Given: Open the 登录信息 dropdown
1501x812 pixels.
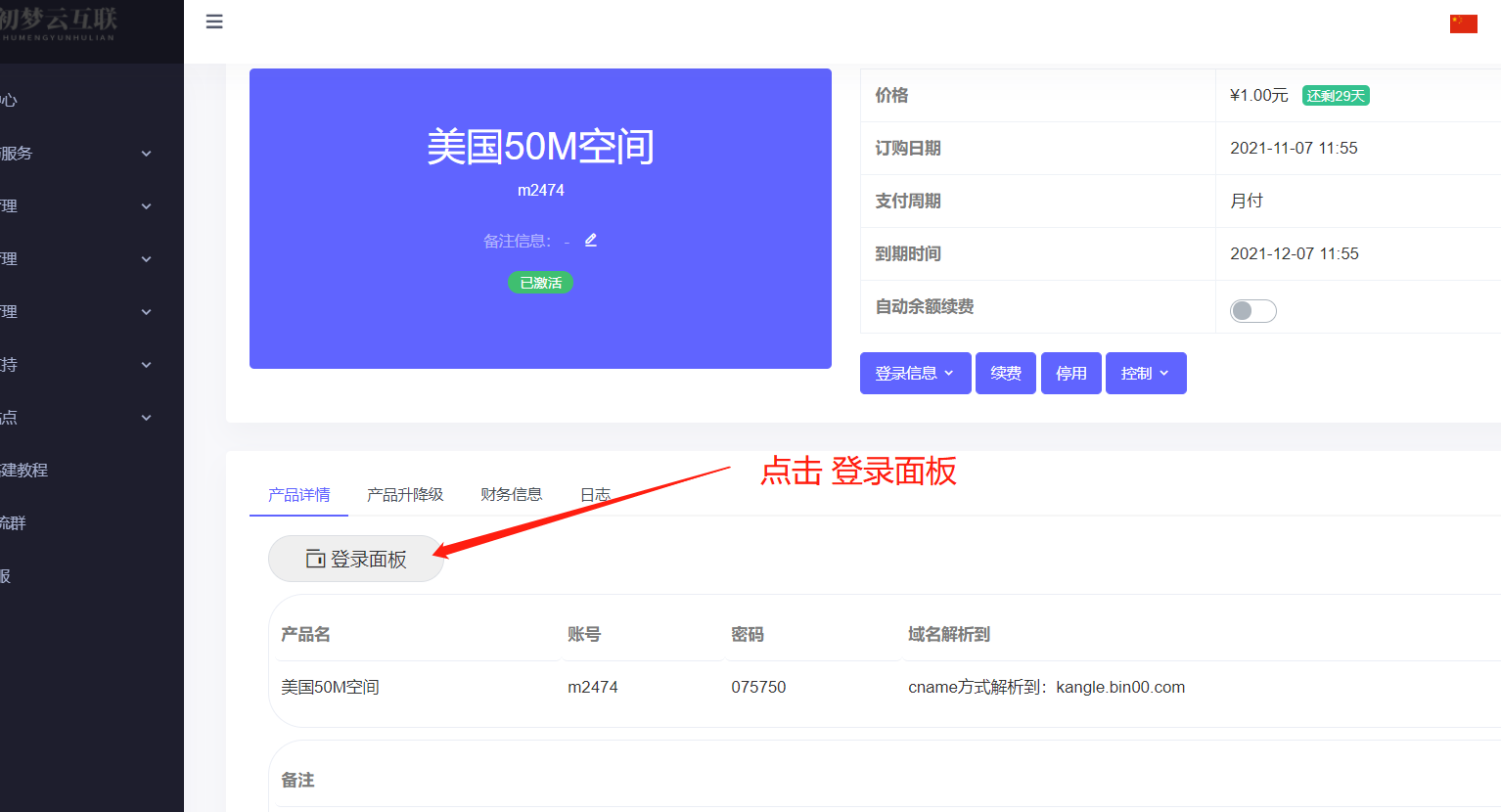Looking at the screenshot, I should [914, 373].
